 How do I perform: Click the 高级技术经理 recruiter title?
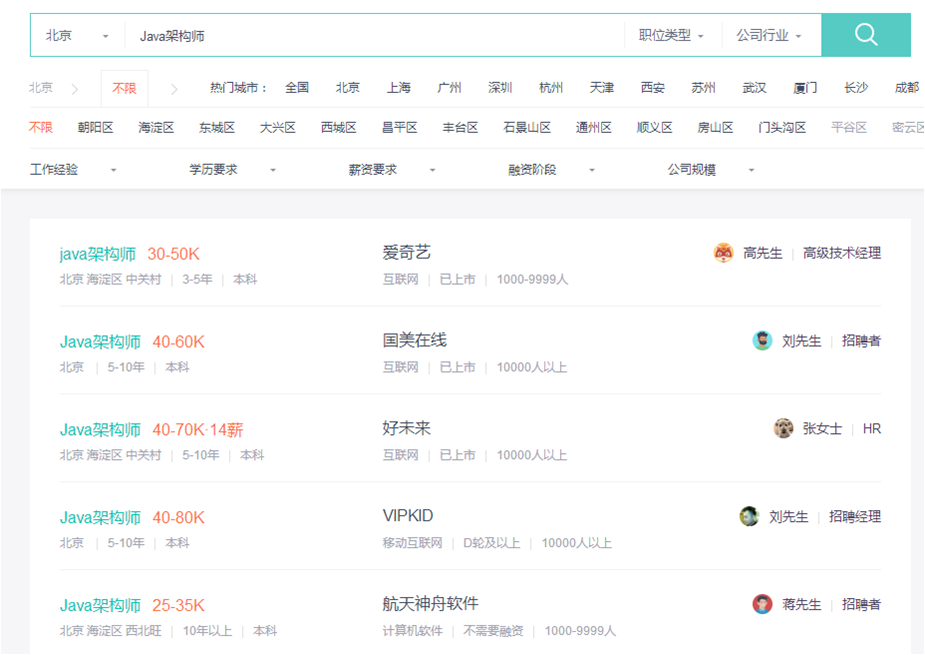tap(842, 253)
